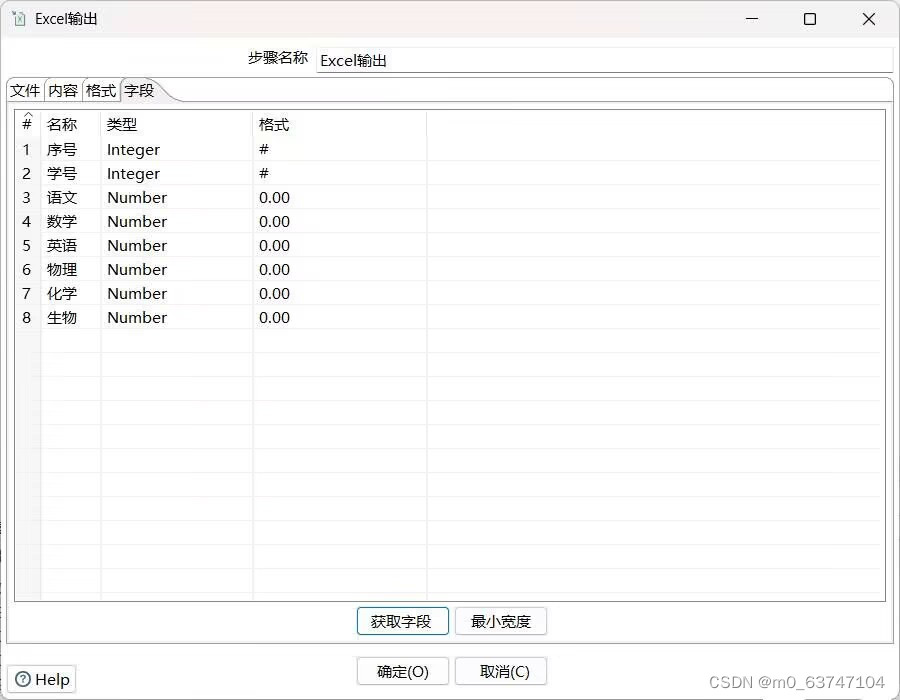Click the Integer type cell of 序号
900x700 pixels.
pos(177,150)
